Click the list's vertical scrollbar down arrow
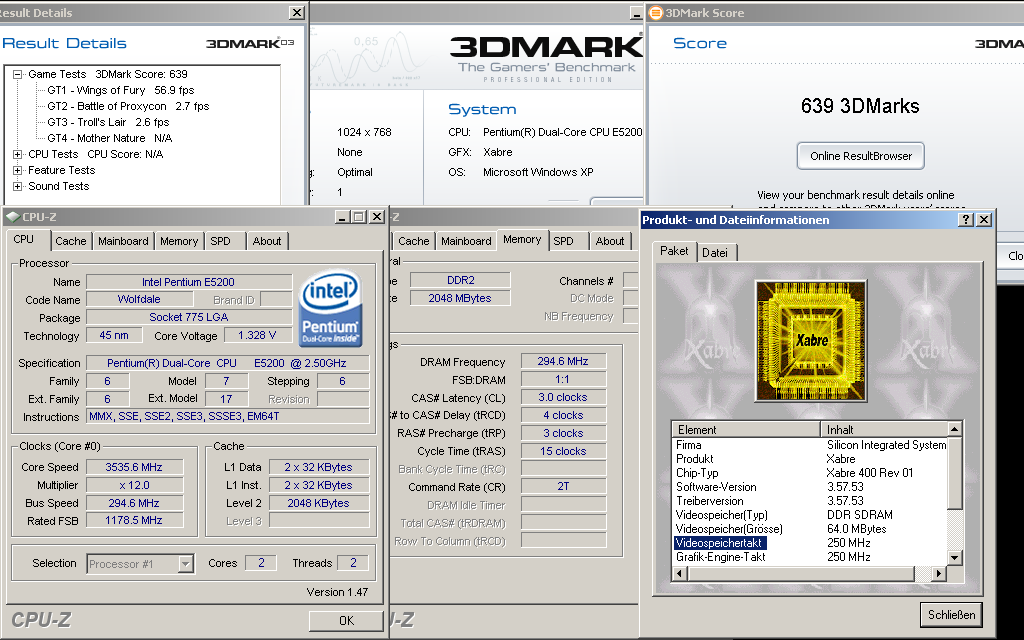Screen dimensions: 1024x640 (x=955, y=558)
